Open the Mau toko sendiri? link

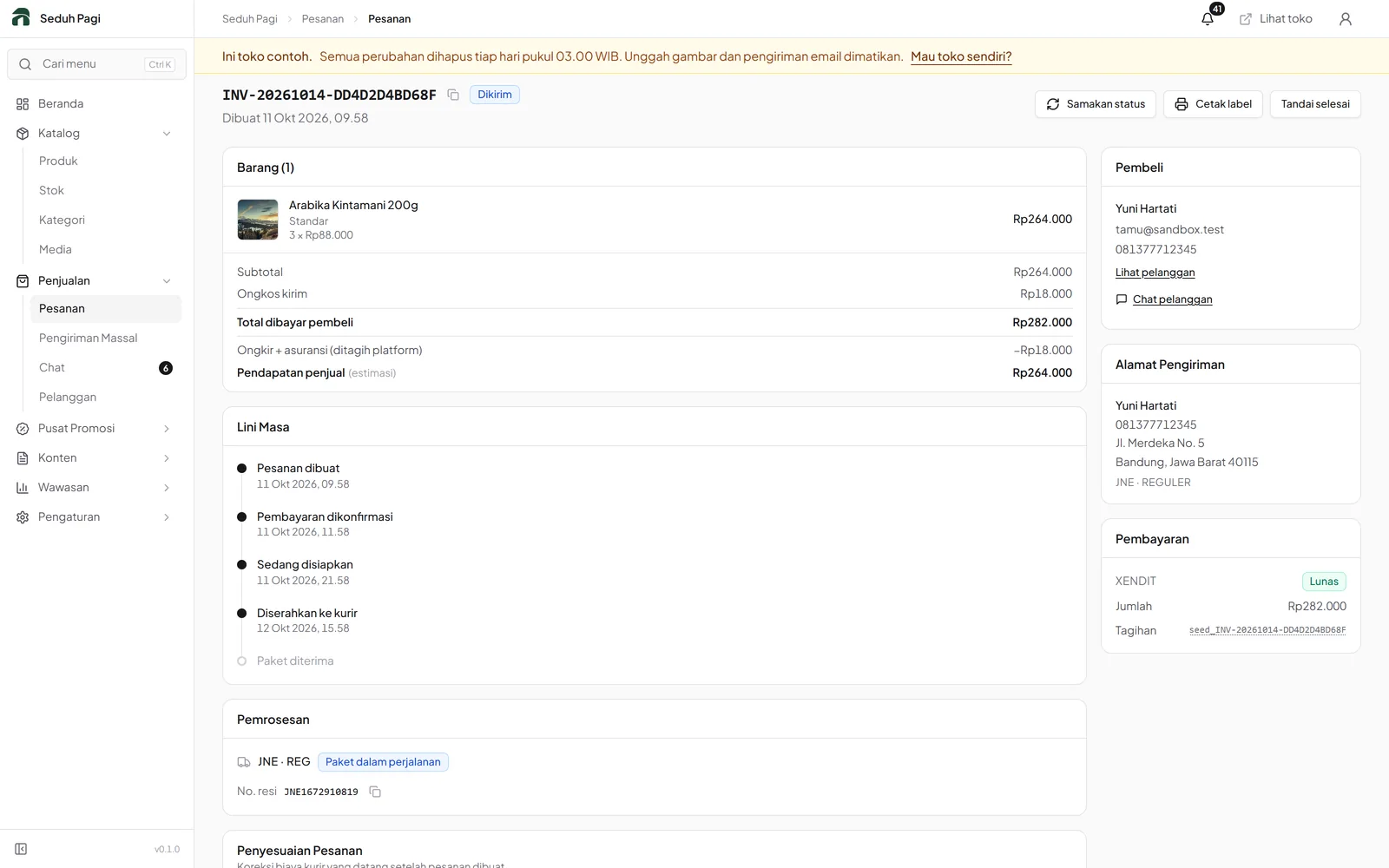click(961, 56)
